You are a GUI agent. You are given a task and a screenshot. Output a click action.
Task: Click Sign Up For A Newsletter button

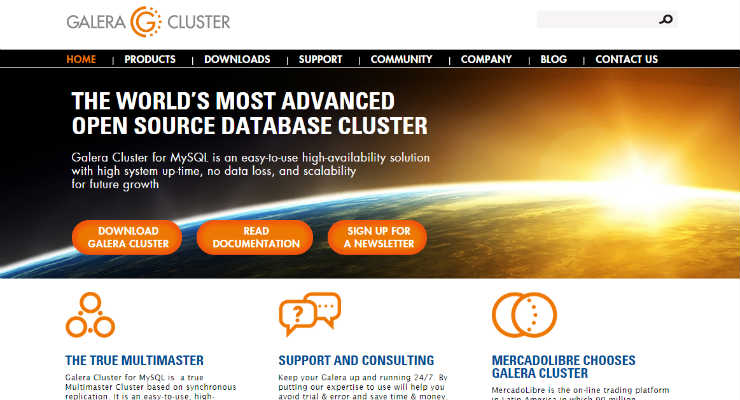pyautogui.click(x=378, y=237)
